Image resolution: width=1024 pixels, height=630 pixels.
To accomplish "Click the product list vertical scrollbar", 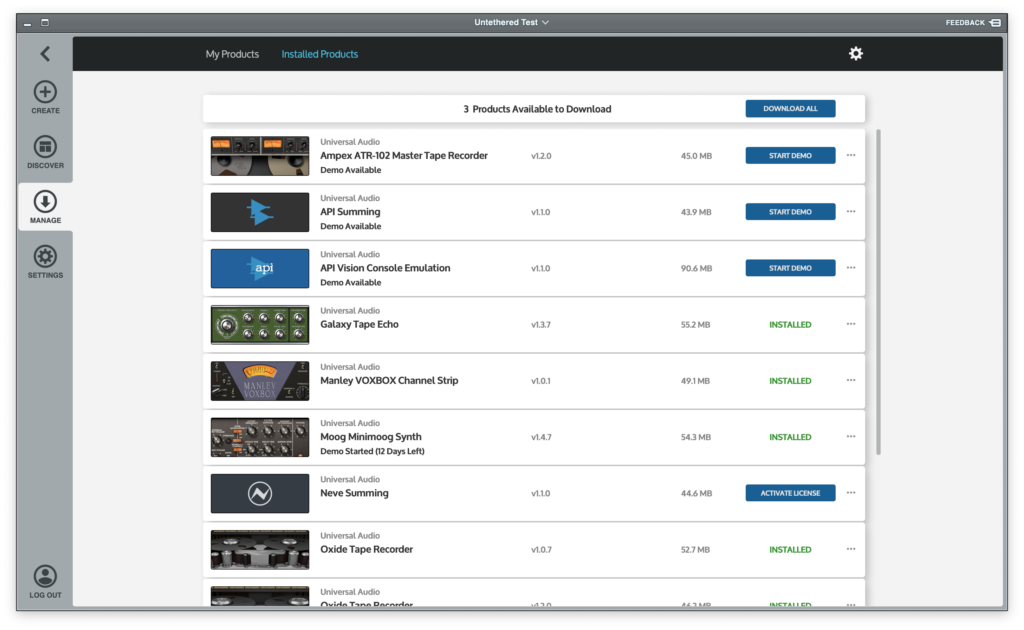I will [878, 290].
